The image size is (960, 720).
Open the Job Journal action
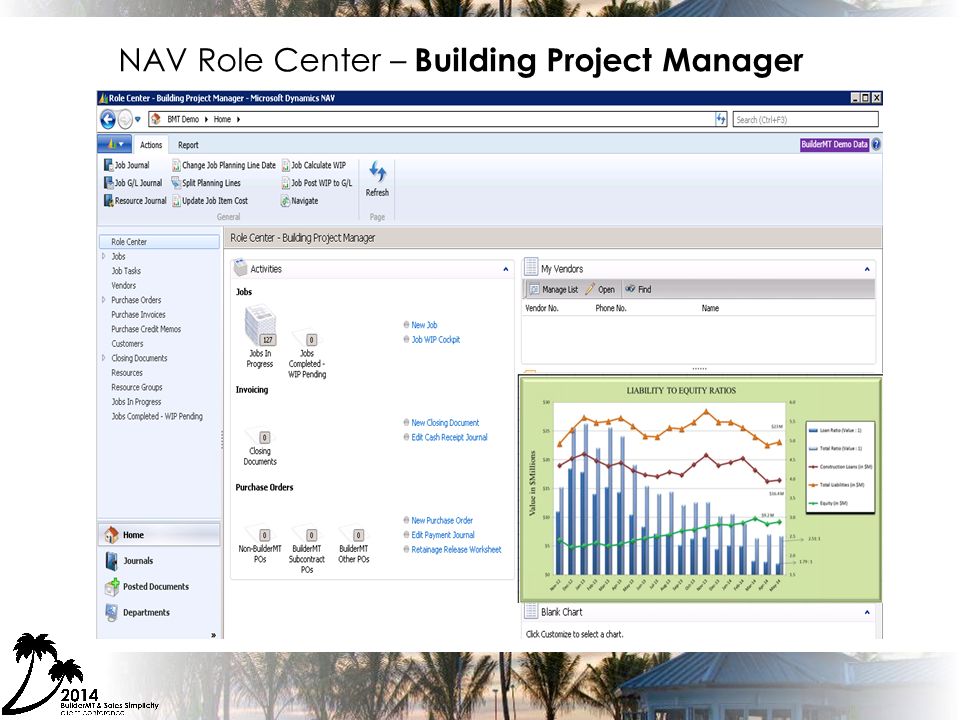pos(127,165)
